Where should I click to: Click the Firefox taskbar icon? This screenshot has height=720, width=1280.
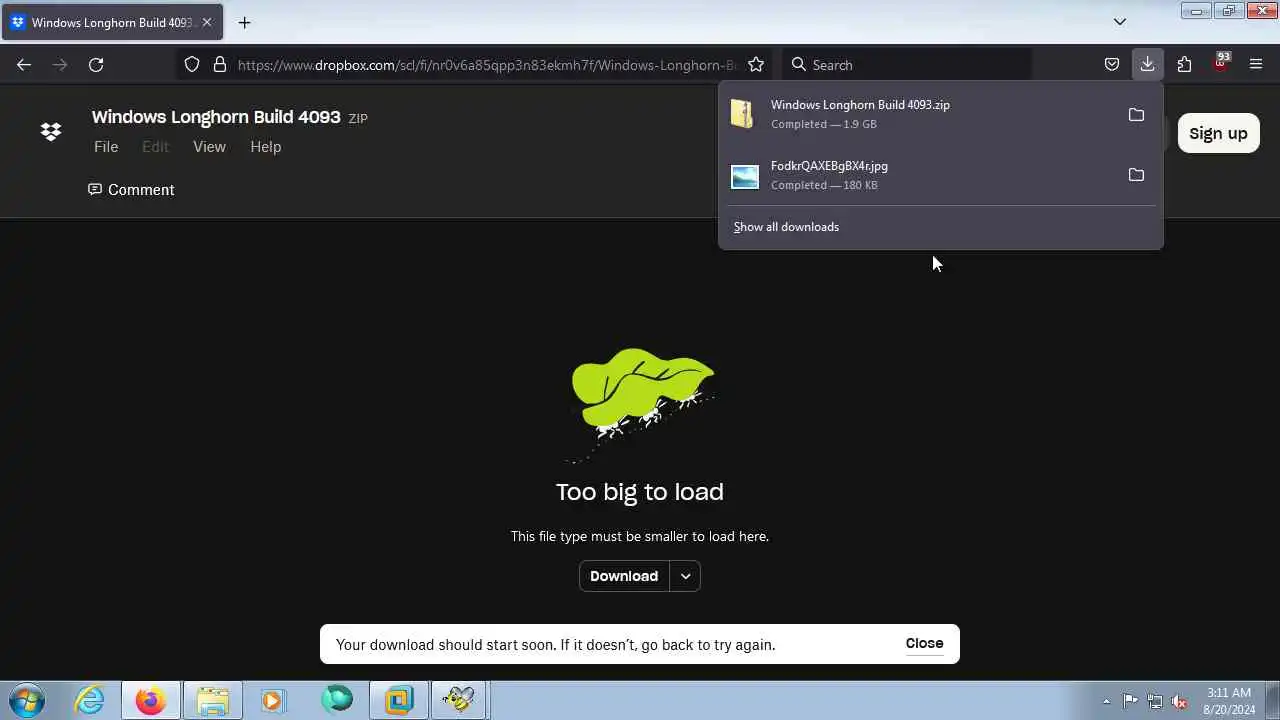[x=151, y=700]
